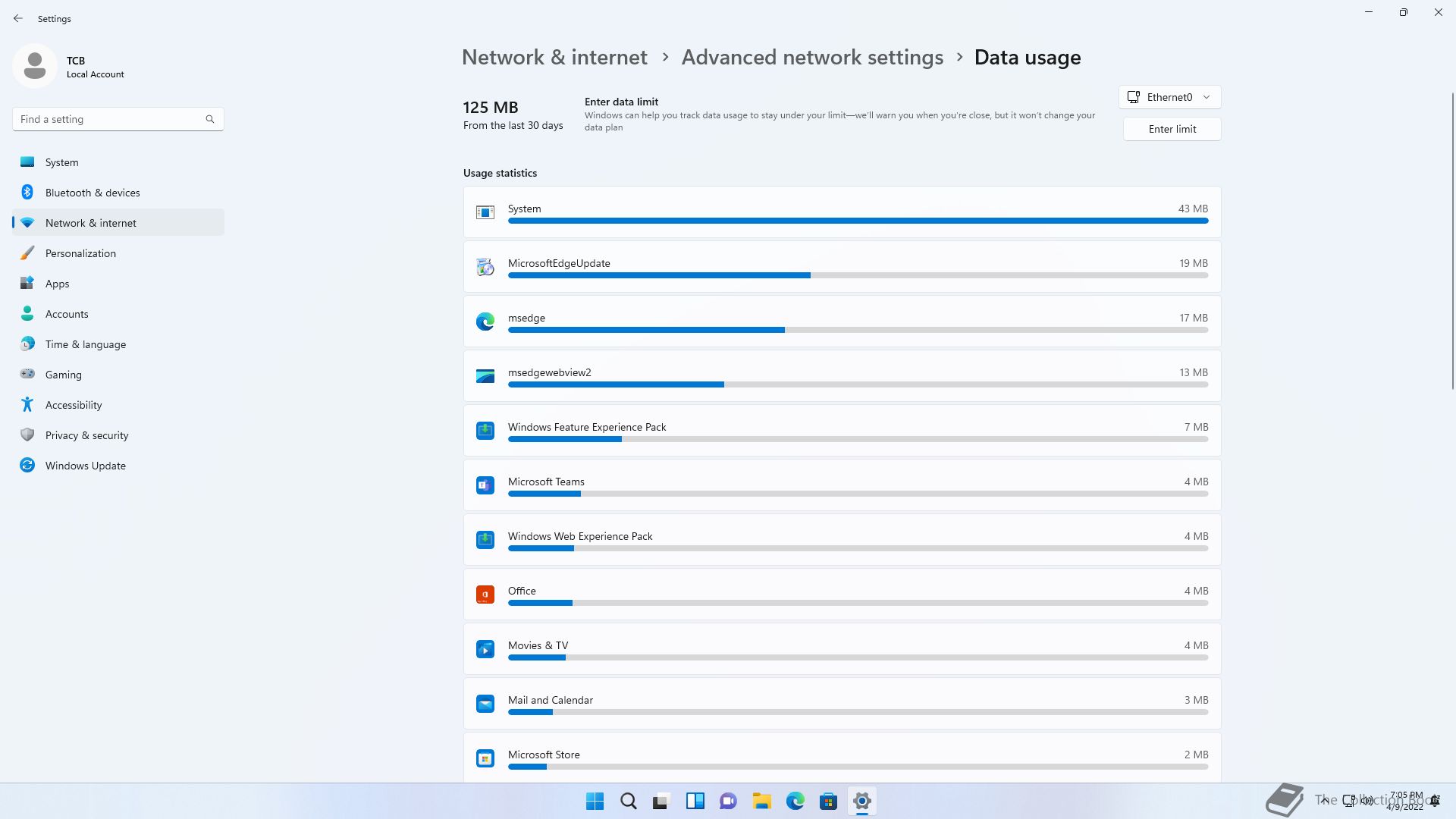Click the search magnifier in Find a setting
The image size is (1456, 819).
click(x=210, y=119)
